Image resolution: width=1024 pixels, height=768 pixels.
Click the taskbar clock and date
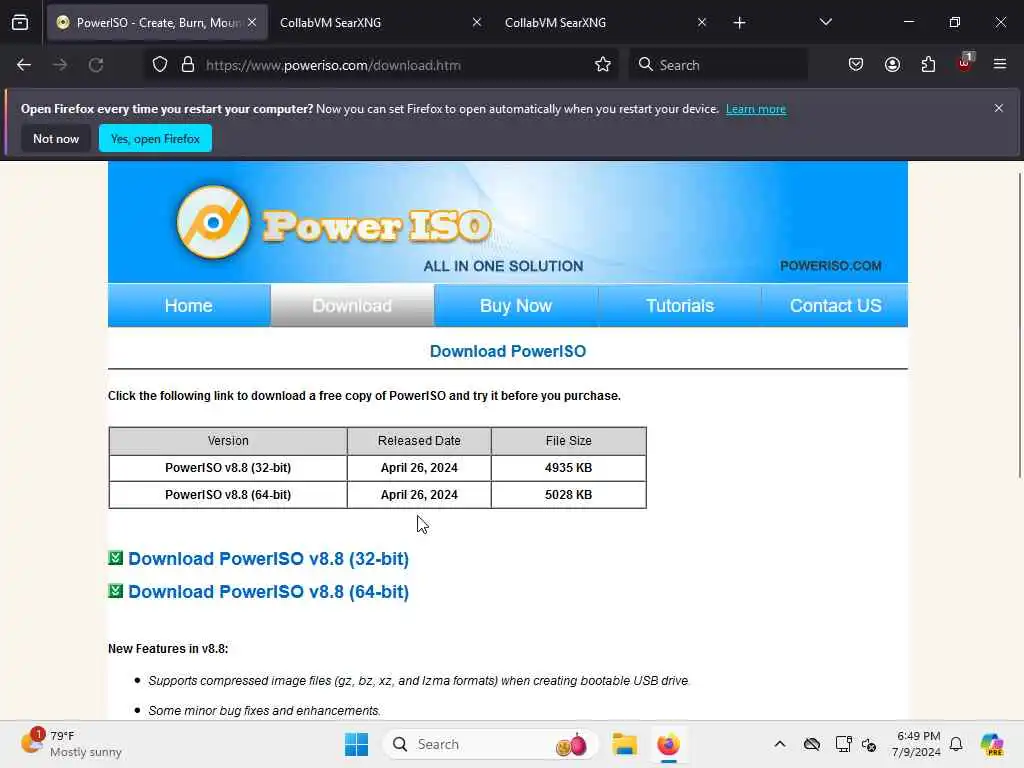tap(916, 744)
